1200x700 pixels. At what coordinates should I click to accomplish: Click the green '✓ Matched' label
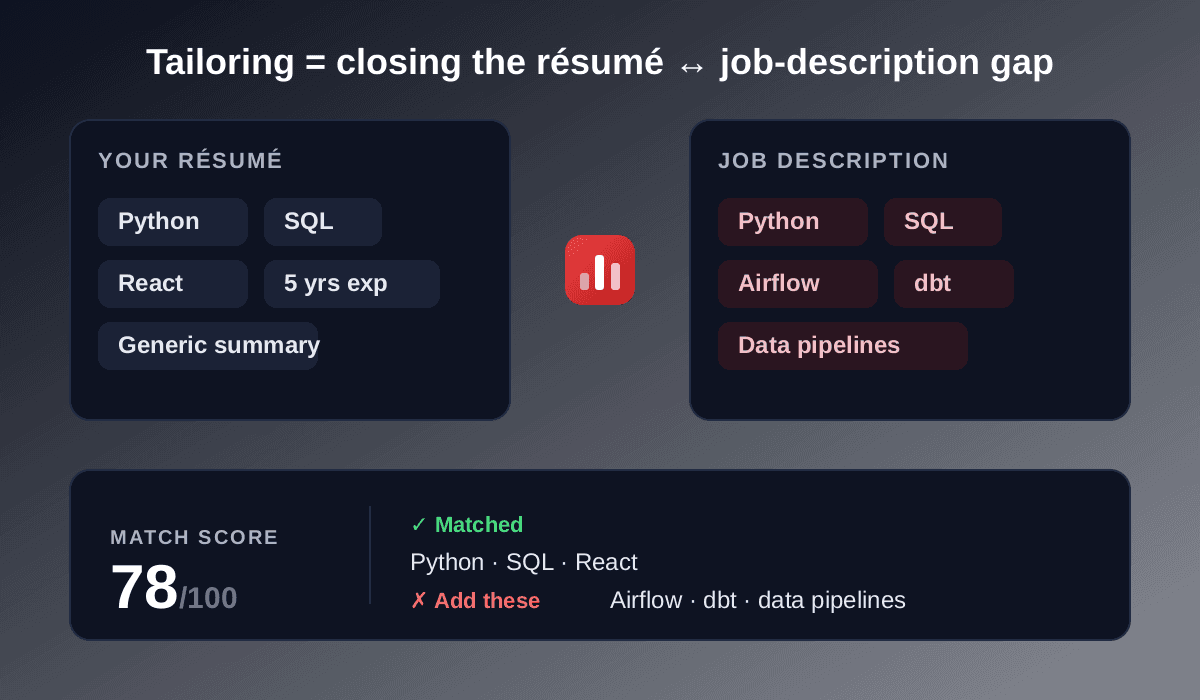[467, 525]
